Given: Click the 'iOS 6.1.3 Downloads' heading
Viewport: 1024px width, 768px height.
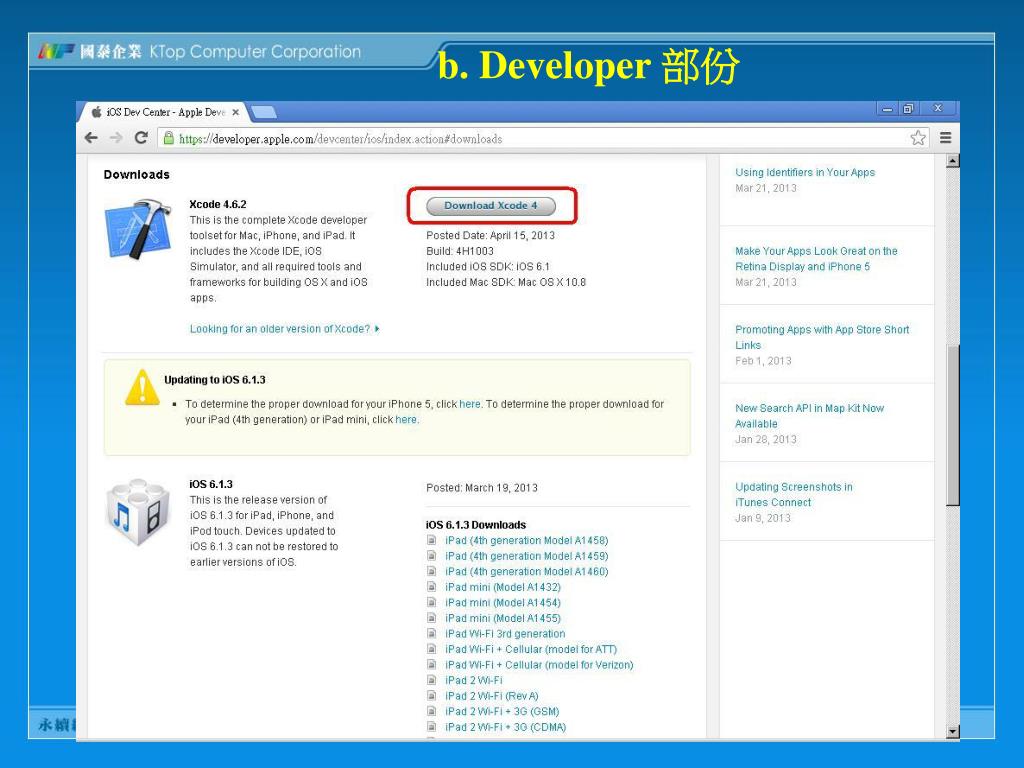Looking at the screenshot, I should click(476, 525).
